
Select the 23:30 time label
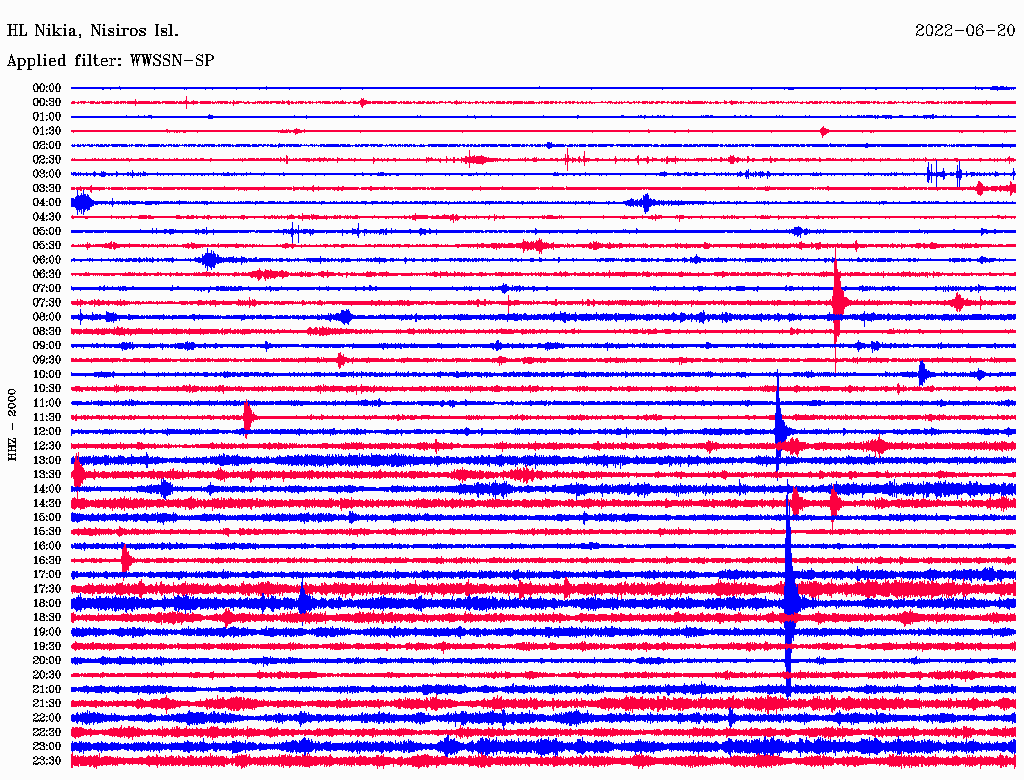tap(47, 761)
